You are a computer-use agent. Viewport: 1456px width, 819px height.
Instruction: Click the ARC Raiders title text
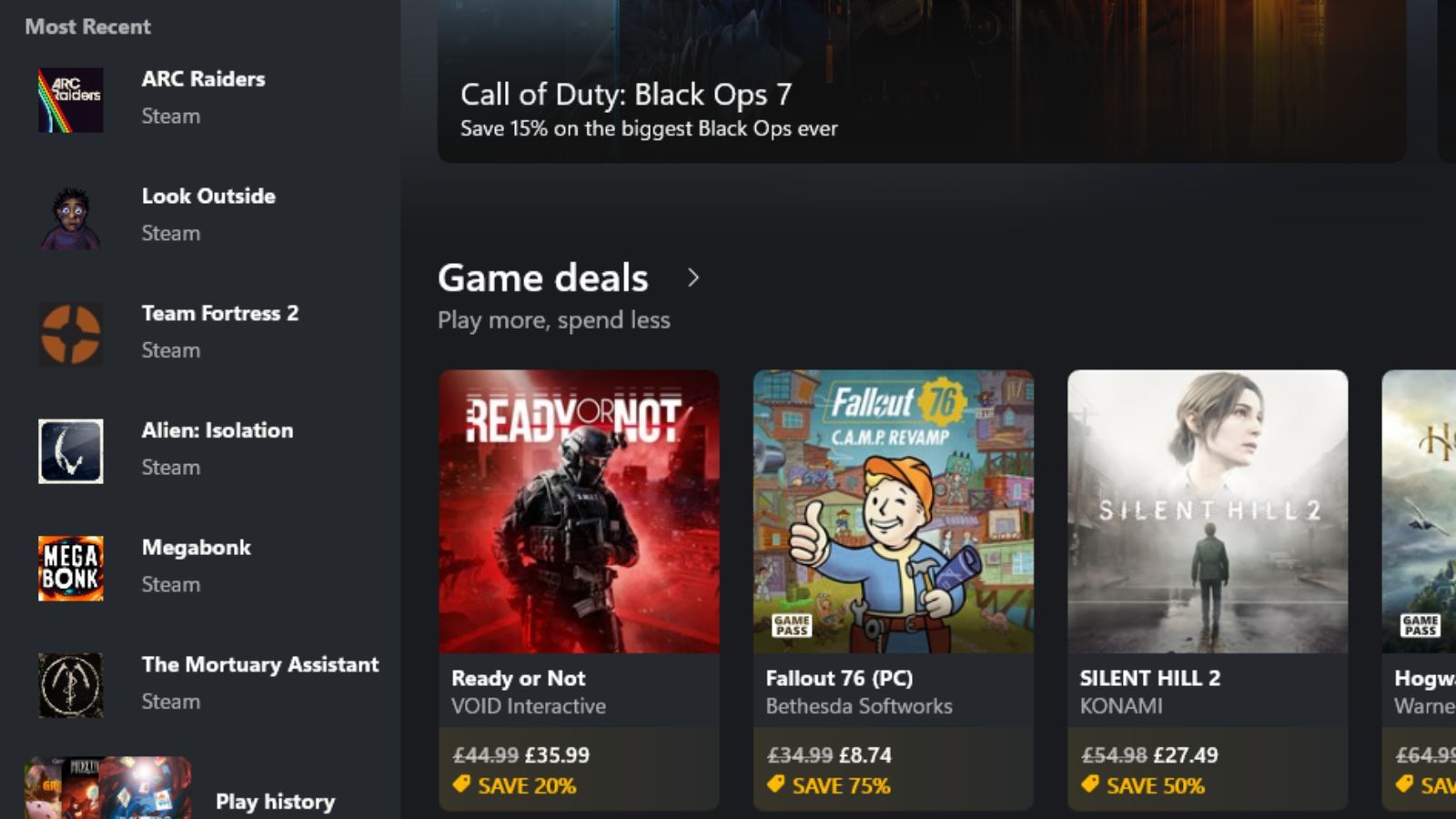pyautogui.click(x=203, y=79)
